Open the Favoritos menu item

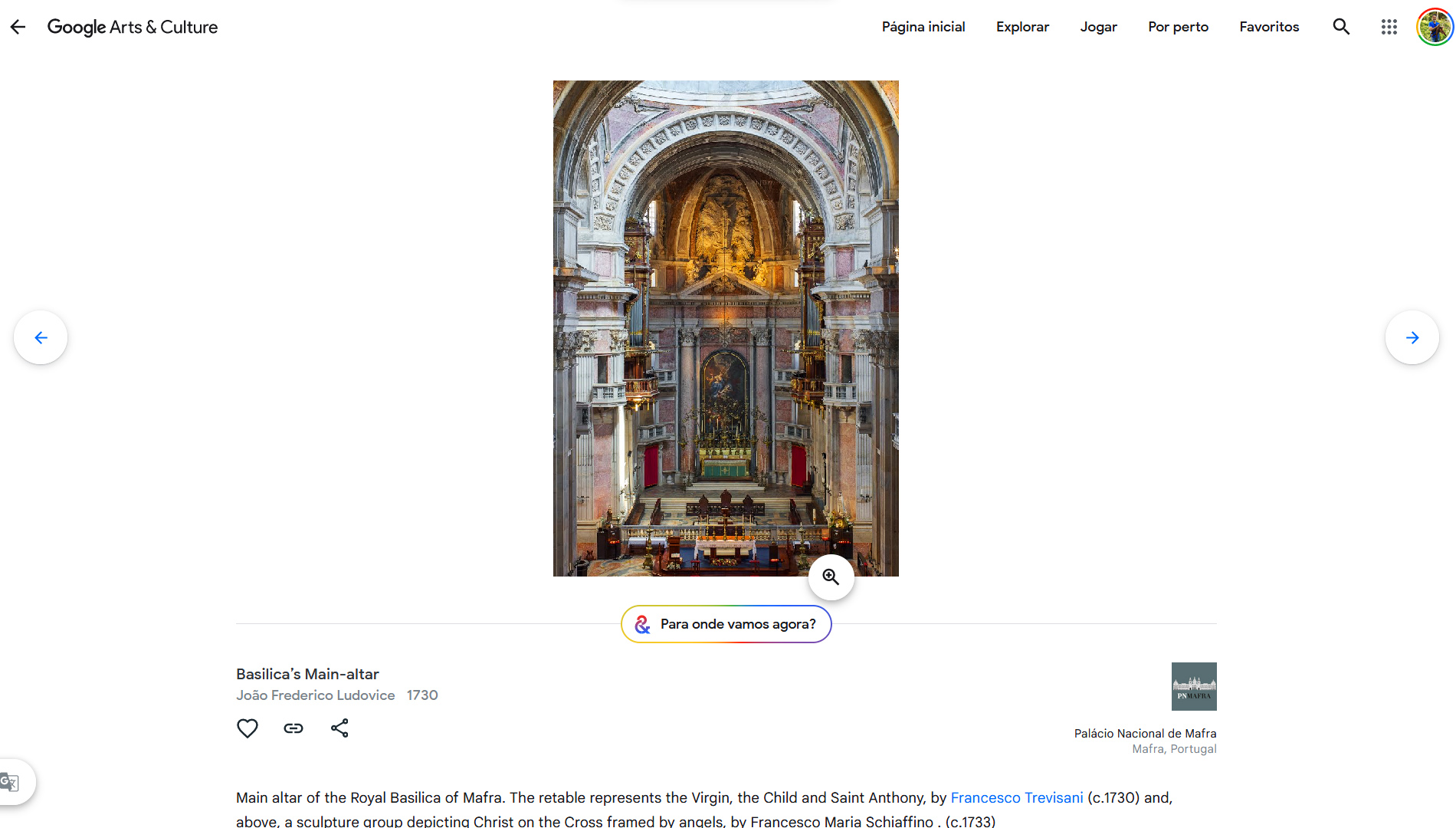pos(1269,27)
